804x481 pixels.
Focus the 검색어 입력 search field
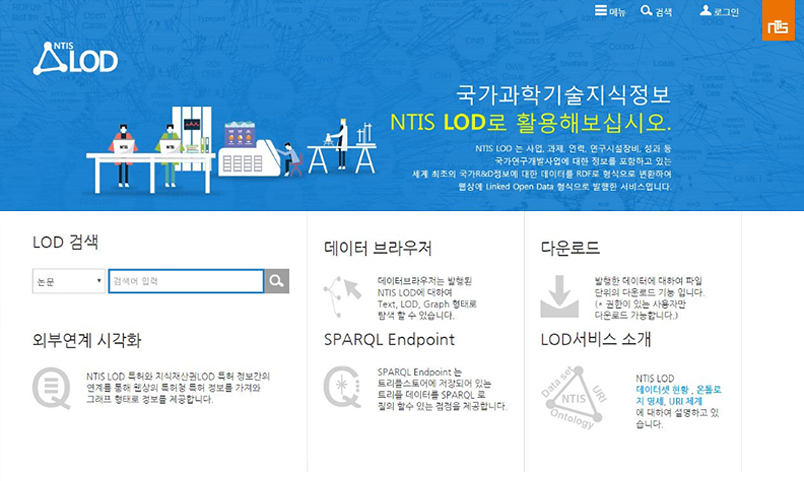point(186,281)
